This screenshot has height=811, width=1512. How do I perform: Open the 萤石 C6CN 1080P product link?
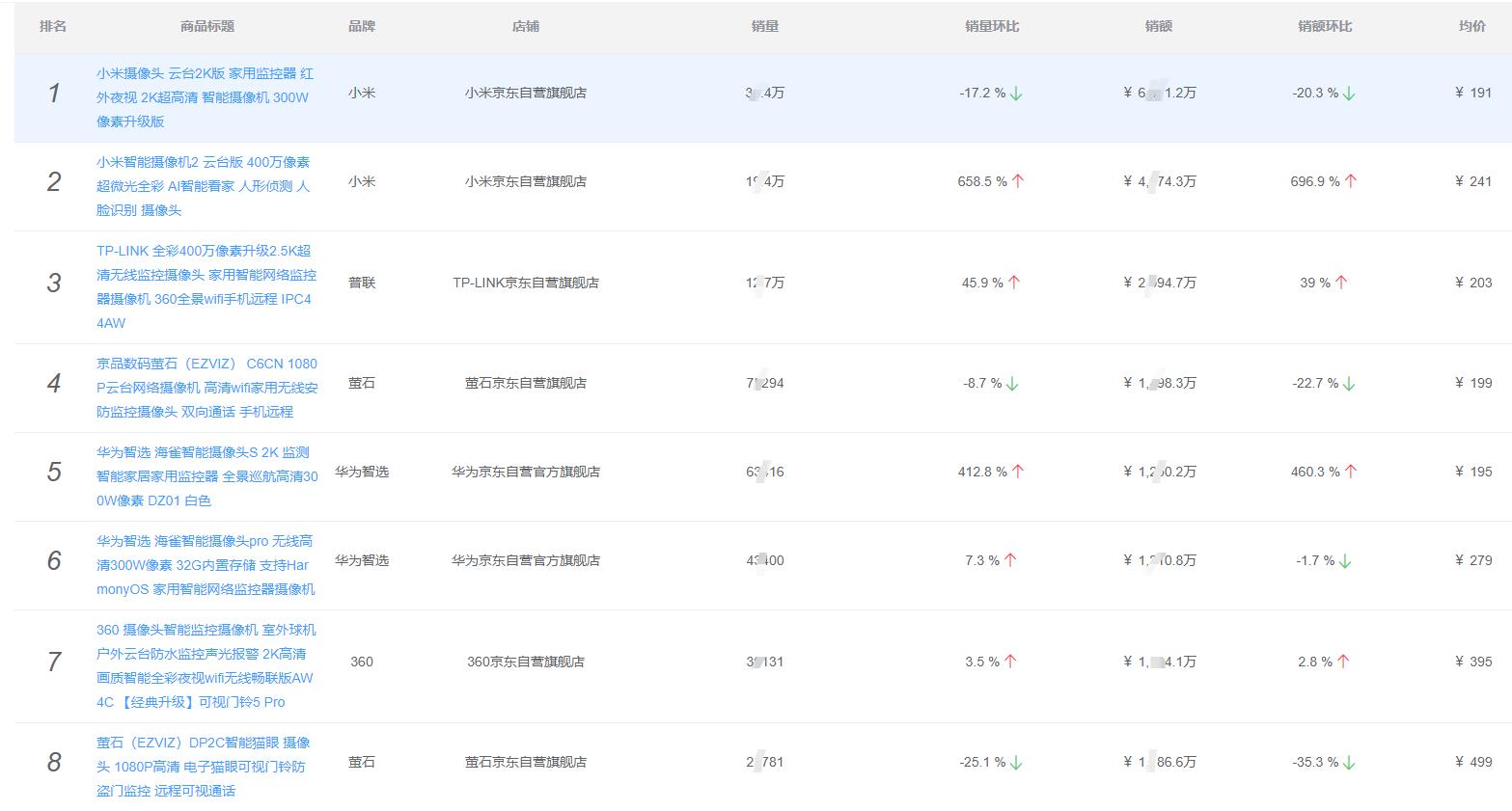tap(207, 388)
